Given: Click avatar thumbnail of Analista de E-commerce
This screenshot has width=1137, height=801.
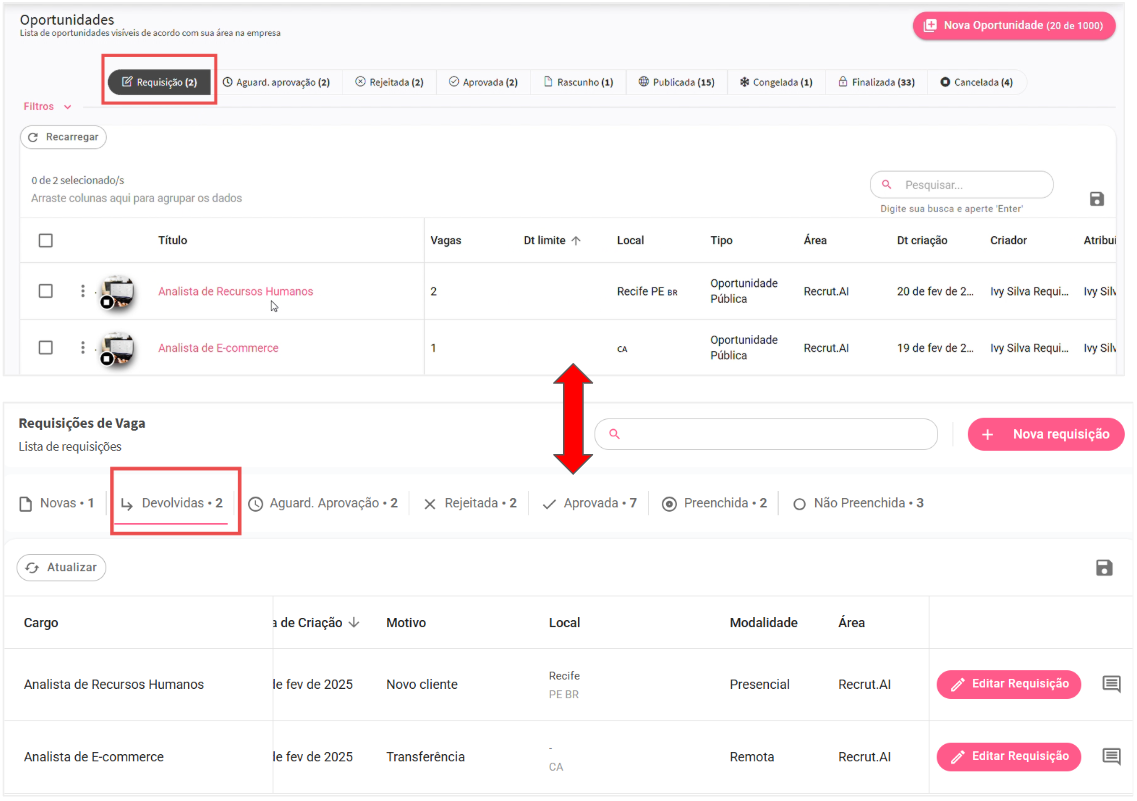Looking at the screenshot, I should 116,348.
